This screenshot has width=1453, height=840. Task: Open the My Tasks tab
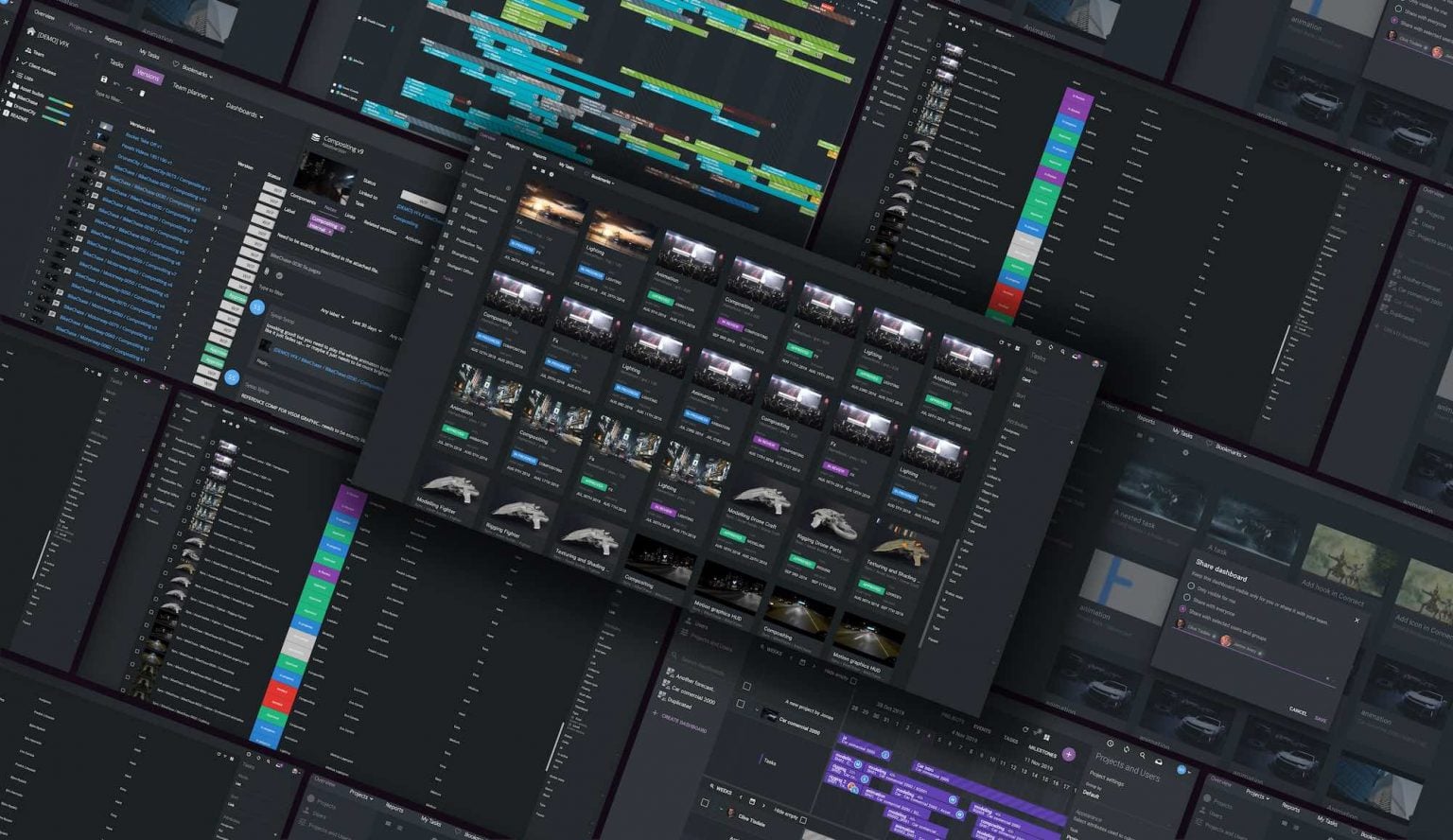pyautogui.click(x=149, y=56)
